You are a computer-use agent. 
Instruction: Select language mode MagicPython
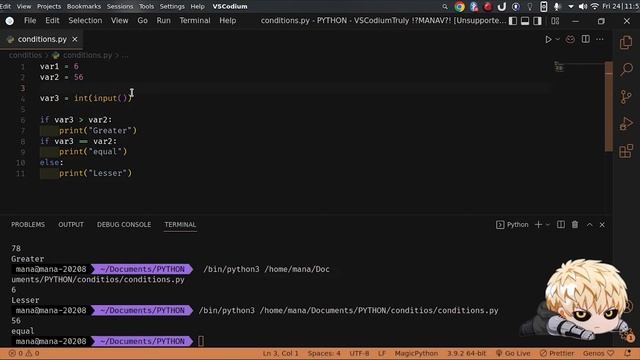[x=416, y=353]
